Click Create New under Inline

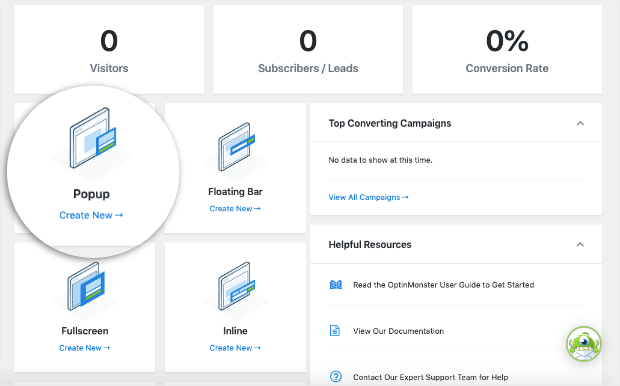pos(235,348)
